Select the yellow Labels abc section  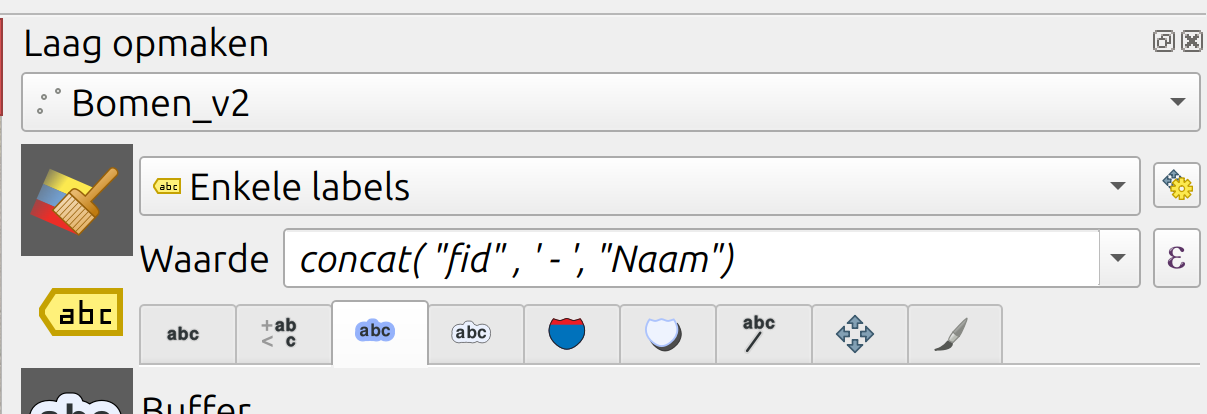click(x=81, y=315)
